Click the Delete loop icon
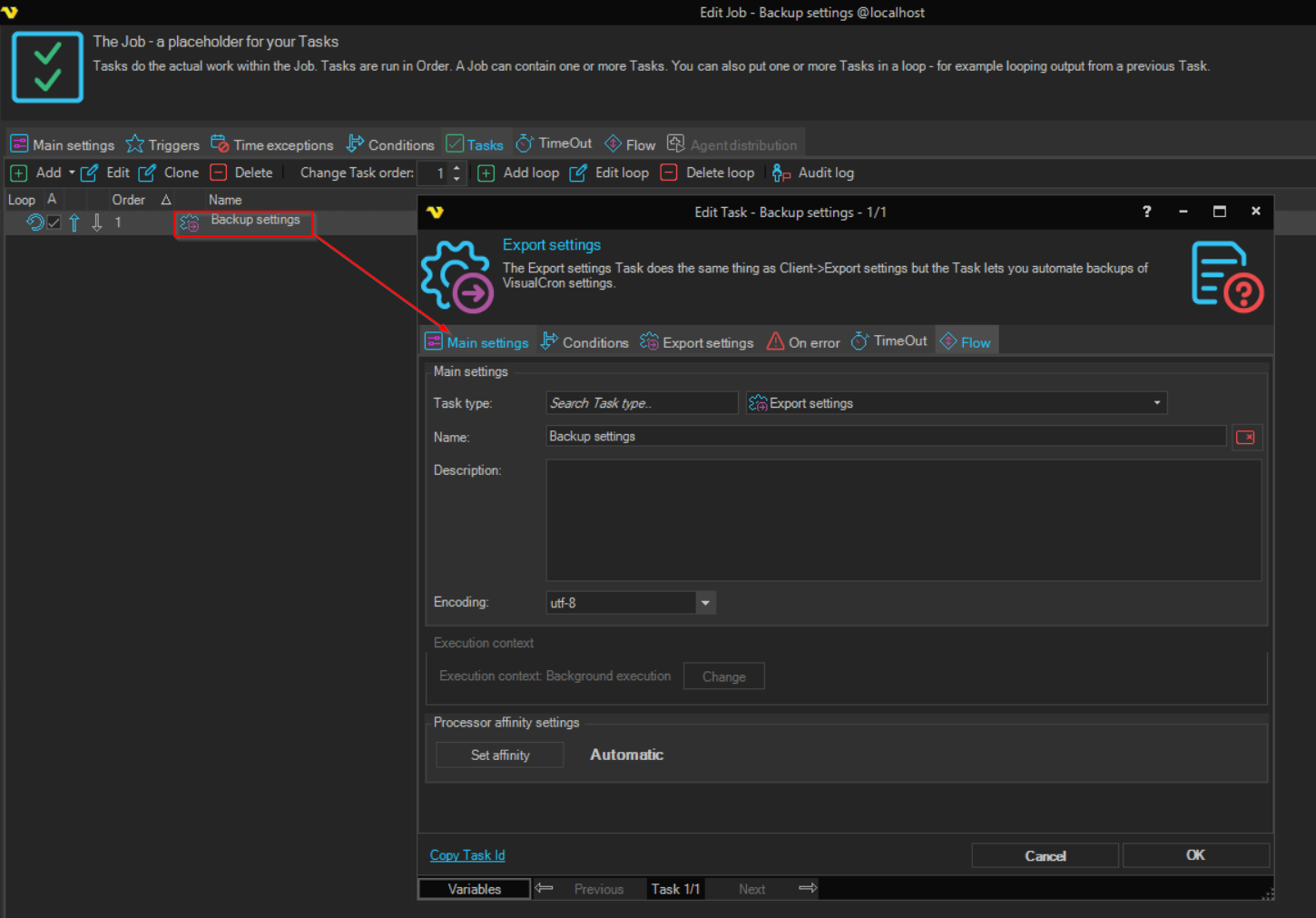The width and height of the screenshot is (1316, 918). pos(669,173)
